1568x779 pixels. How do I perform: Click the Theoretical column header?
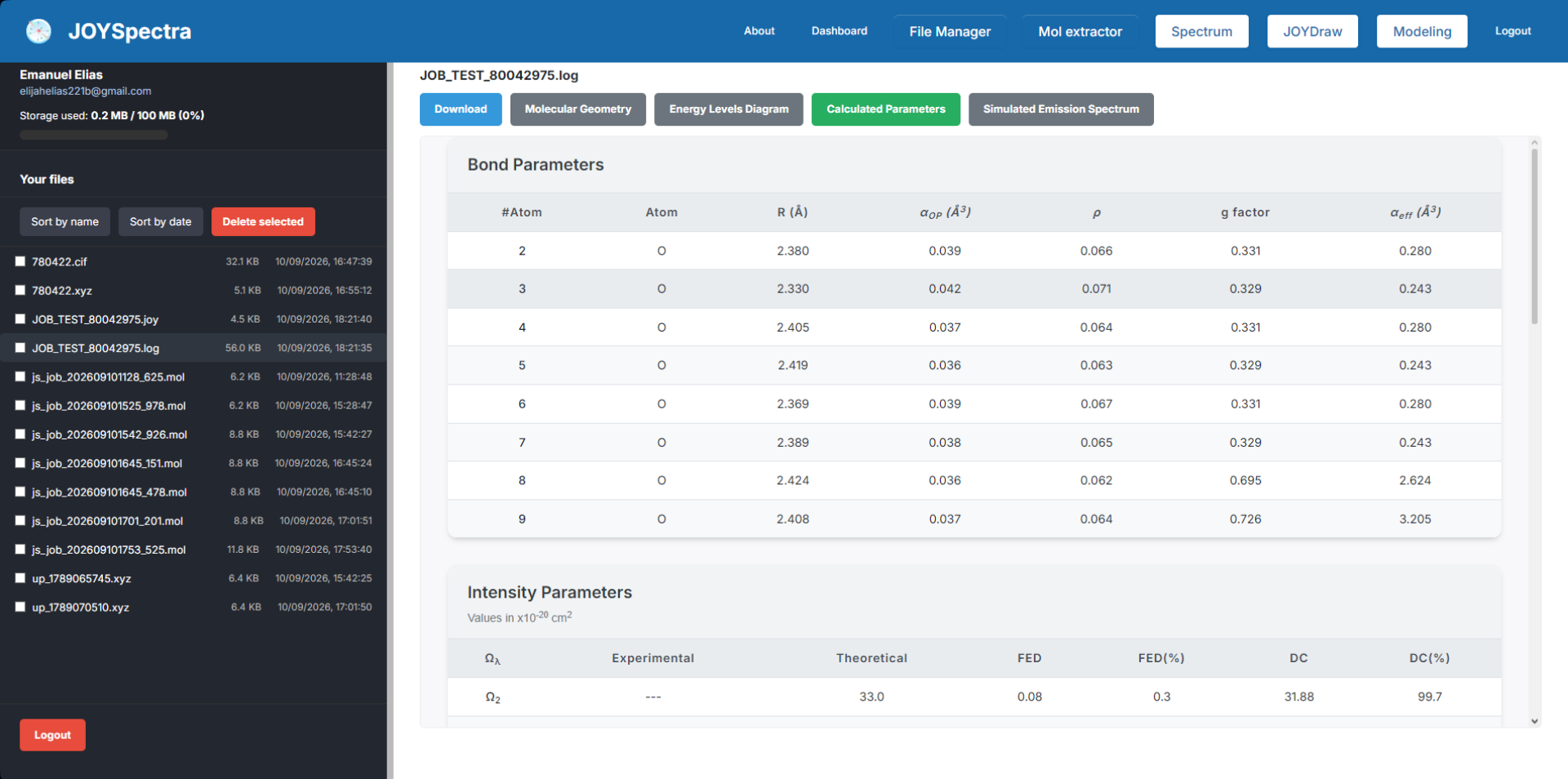point(871,658)
